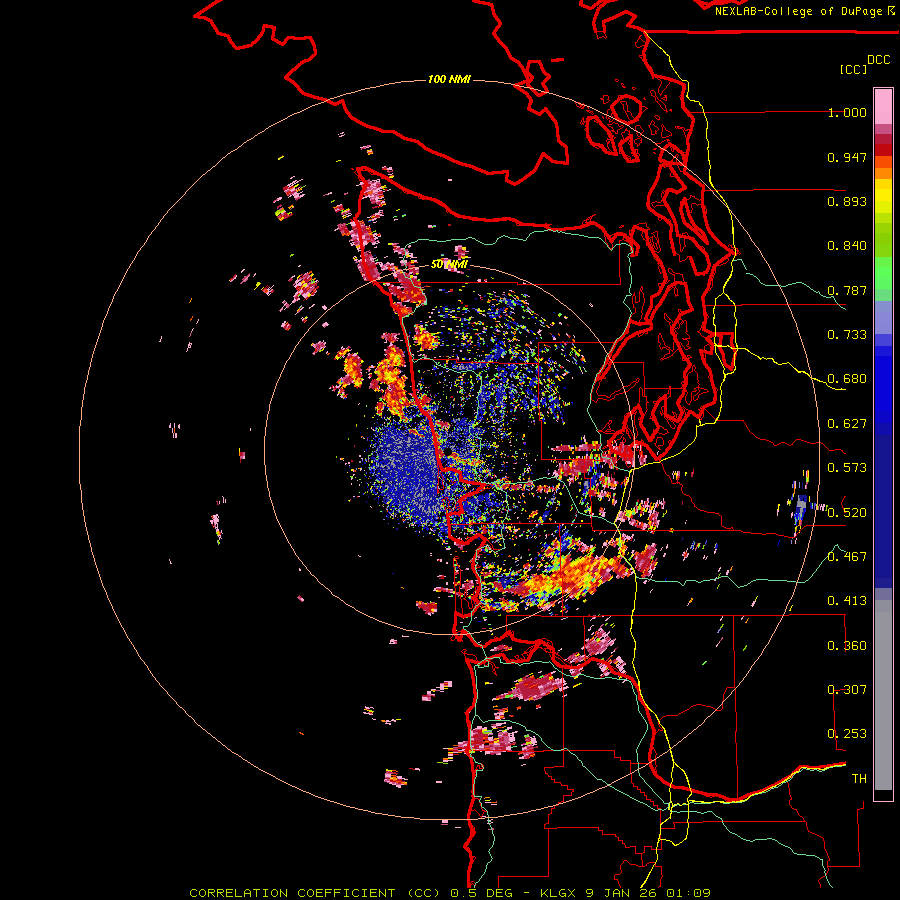Screen dimensions: 900x900
Task: Click the 0.253 legend value
Action: pyautogui.click(x=847, y=734)
